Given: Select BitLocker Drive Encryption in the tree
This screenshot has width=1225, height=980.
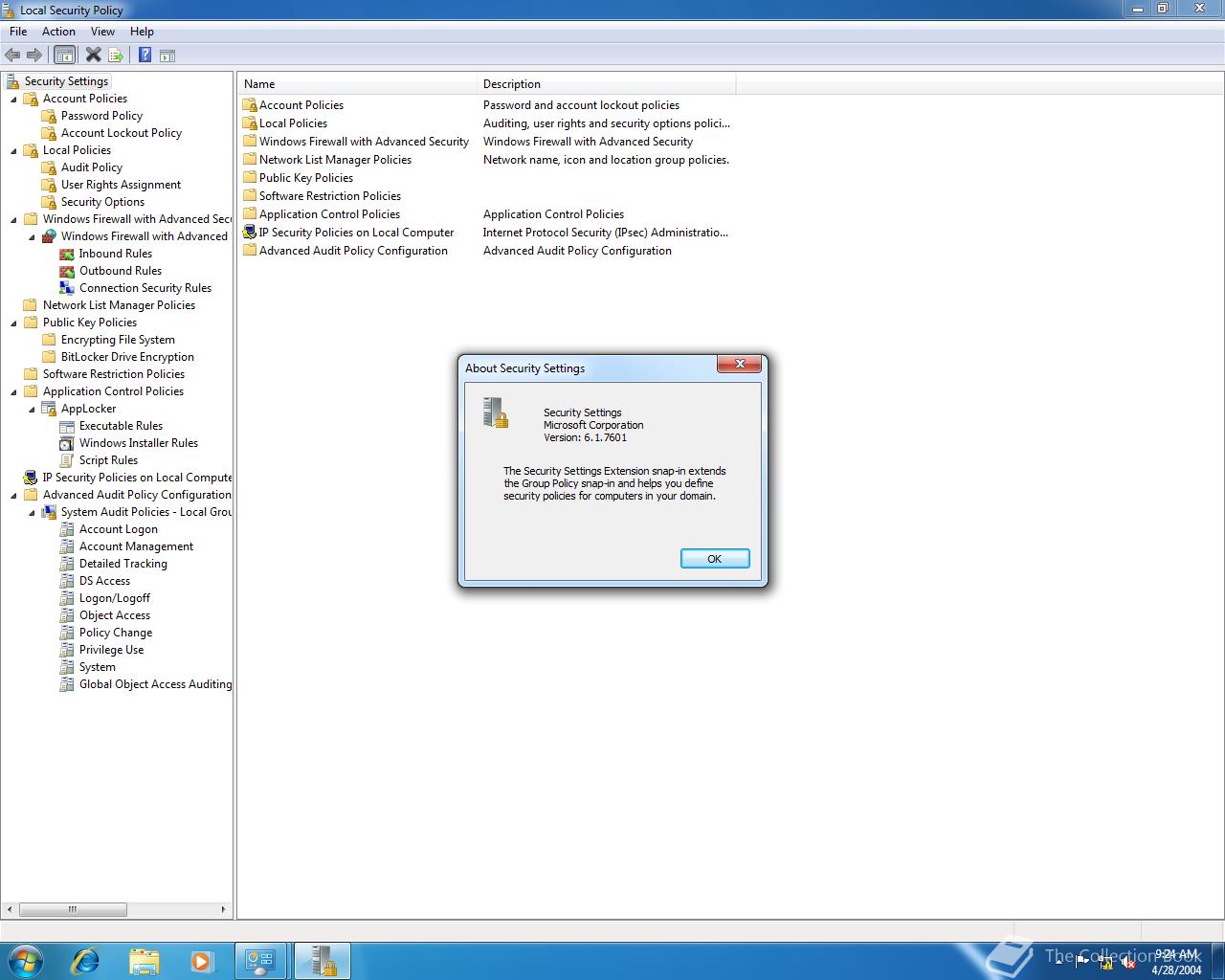Looking at the screenshot, I should point(127,357).
